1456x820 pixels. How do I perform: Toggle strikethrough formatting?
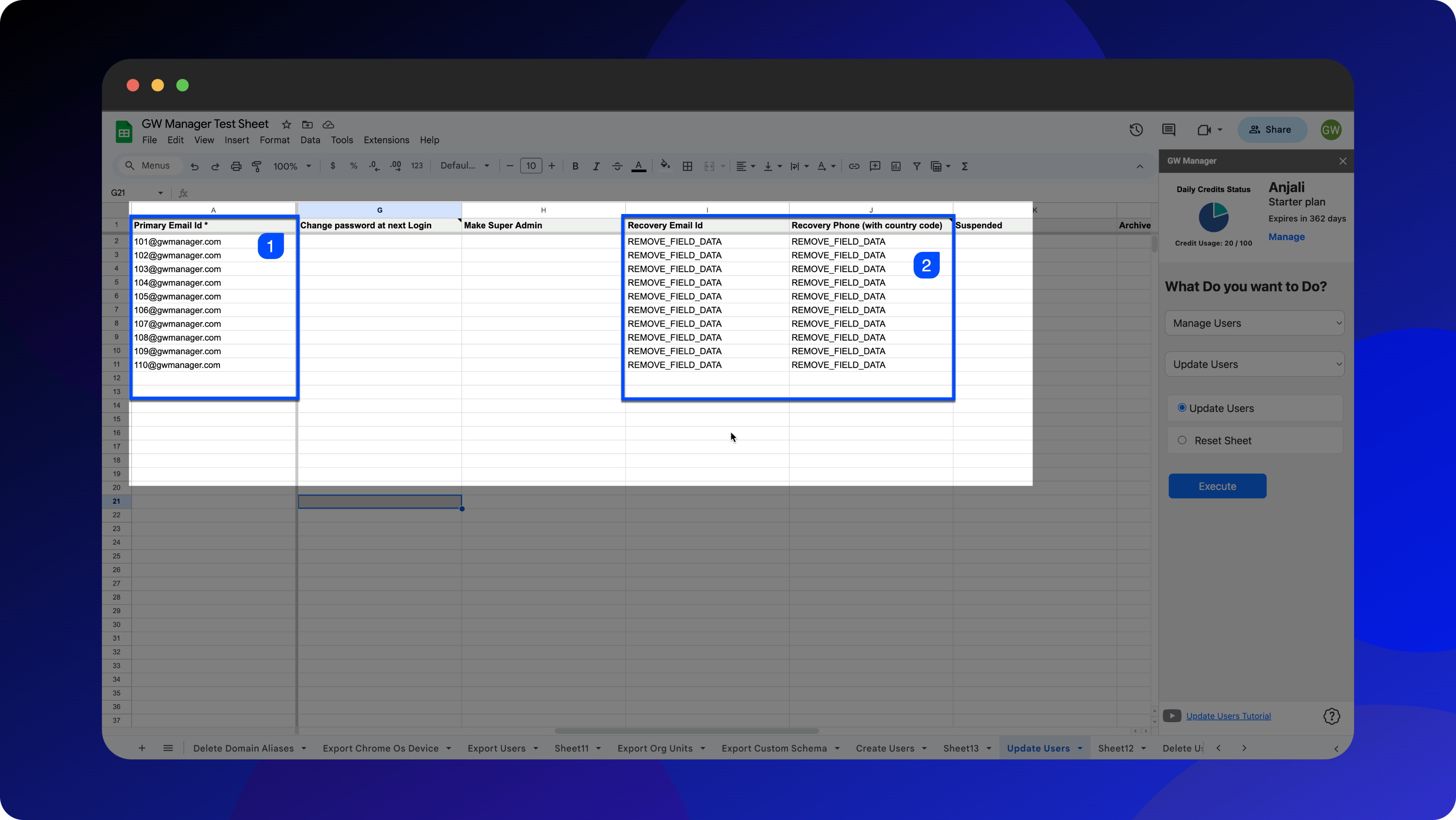coord(617,166)
